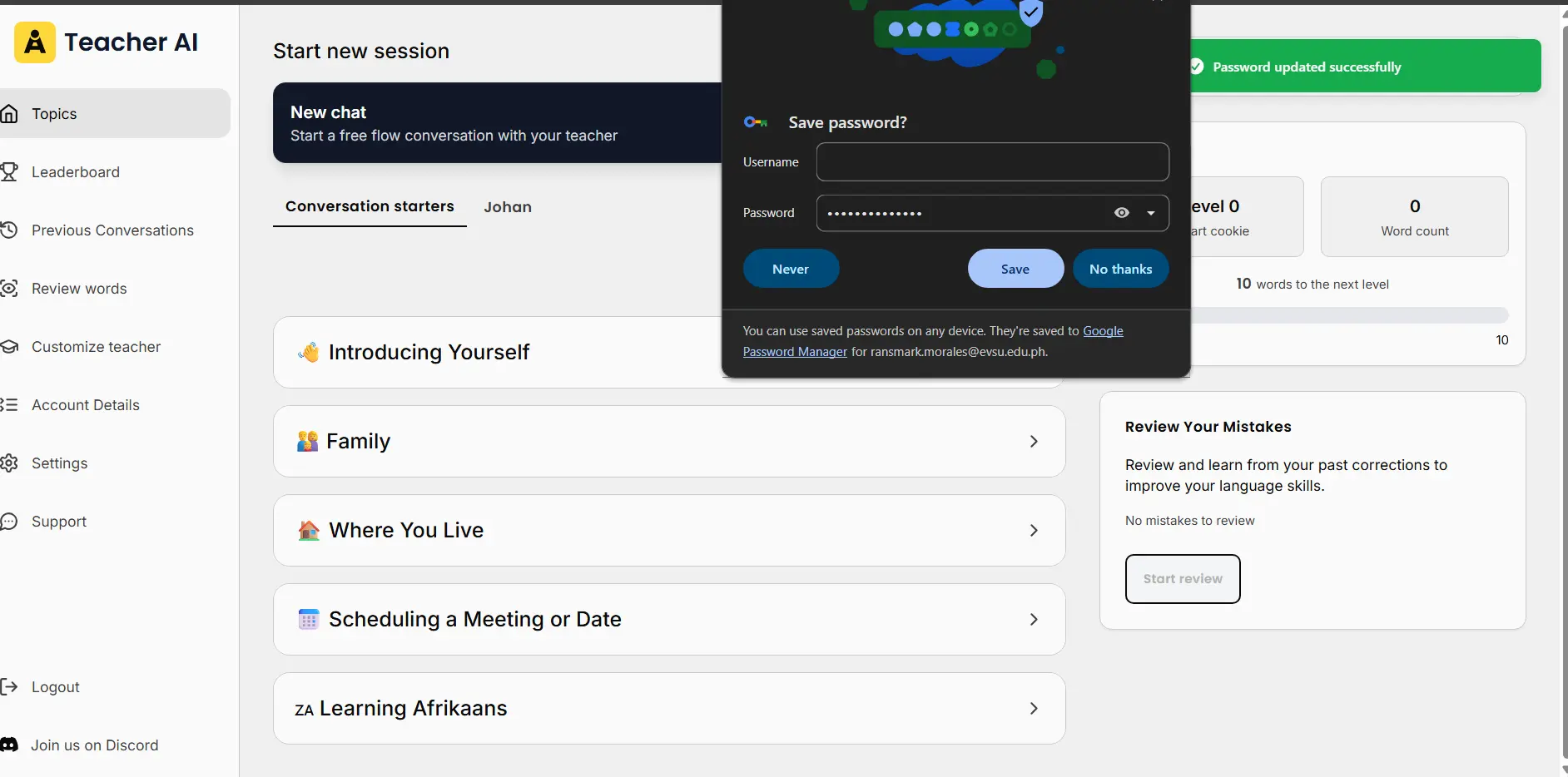Open the Google Password Manager link
Viewport: 1568px width, 777px height.
click(933, 341)
